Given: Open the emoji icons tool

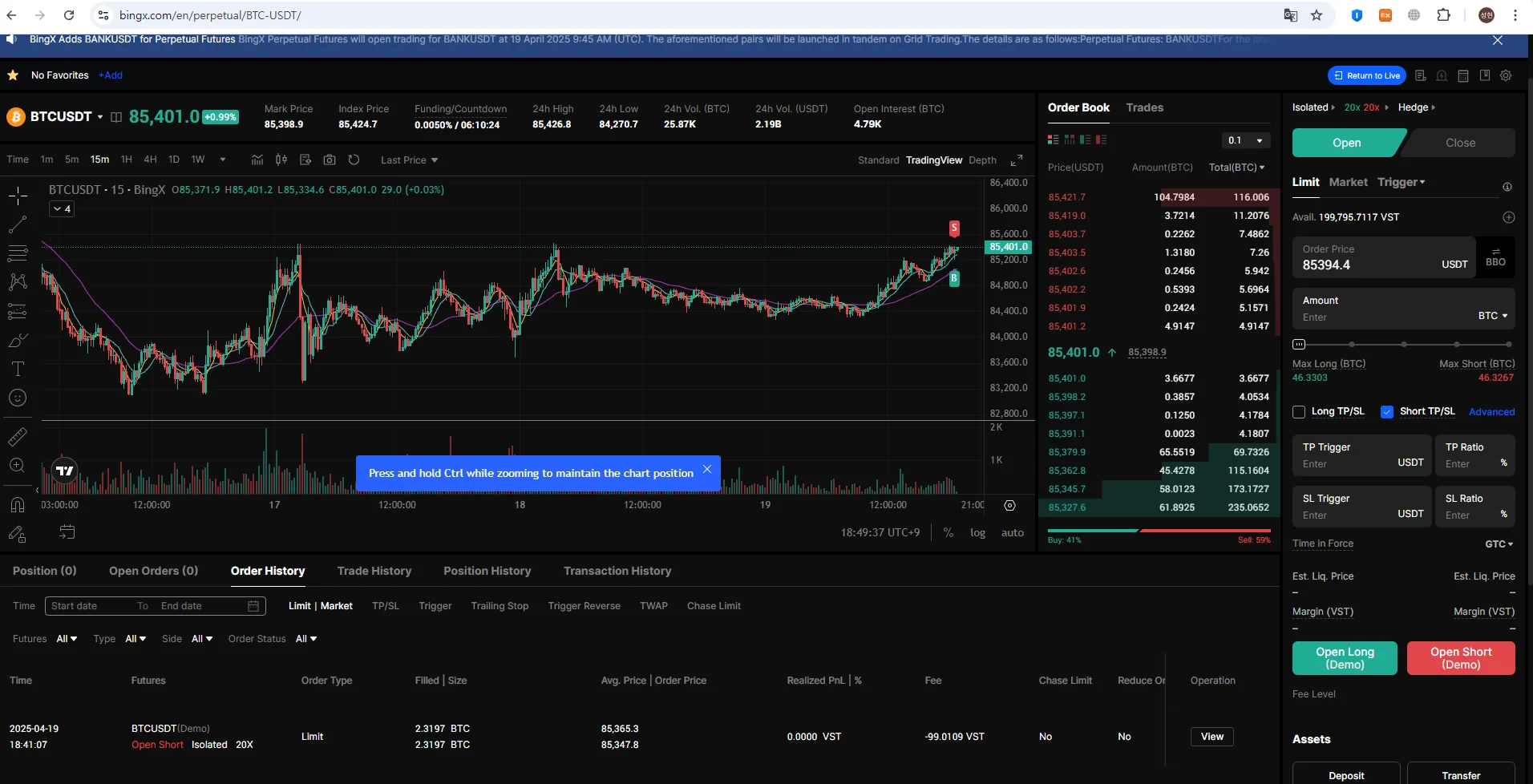Looking at the screenshot, I should pyautogui.click(x=18, y=398).
